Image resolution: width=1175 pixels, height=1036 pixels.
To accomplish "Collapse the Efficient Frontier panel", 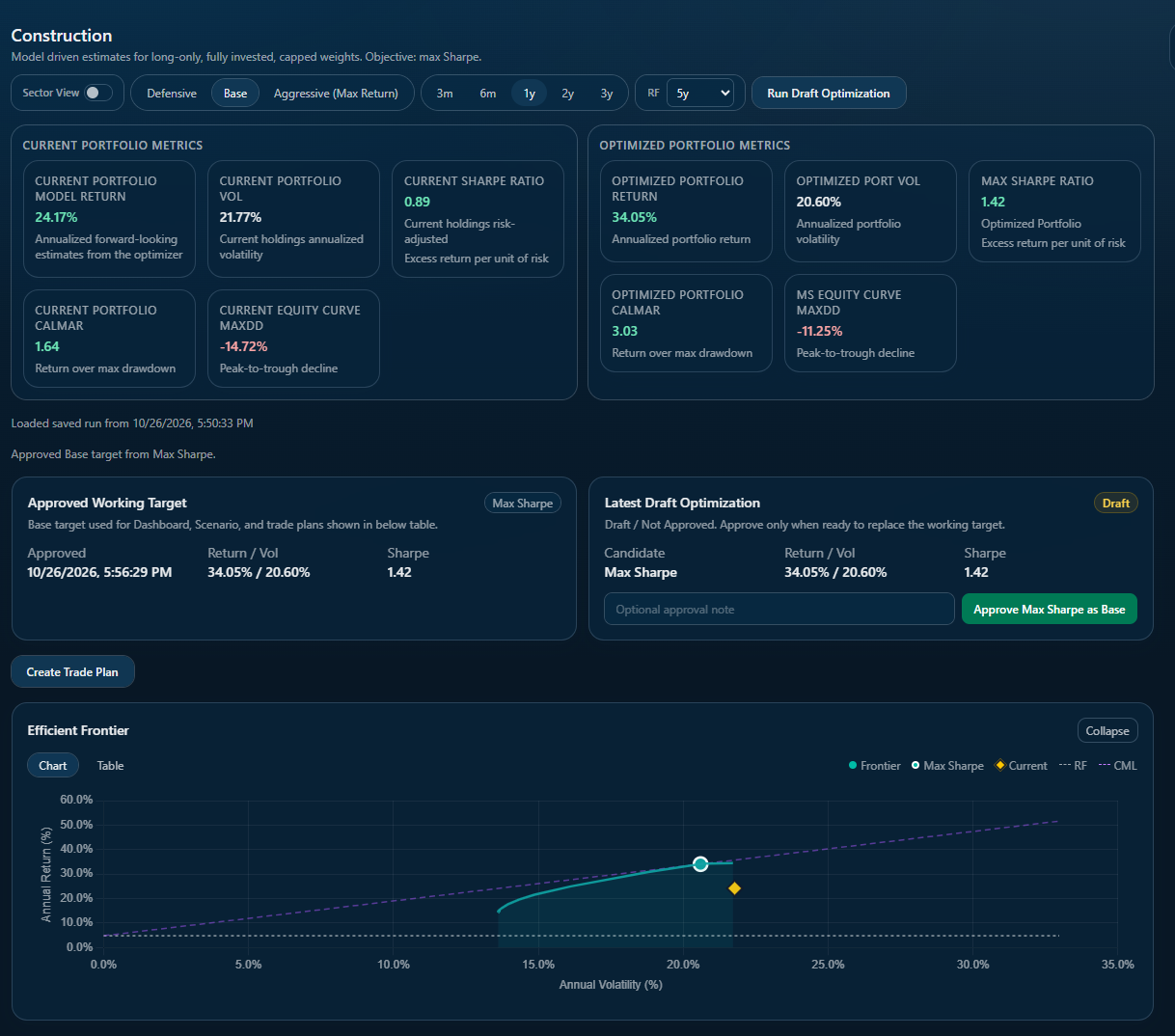I will (1107, 731).
